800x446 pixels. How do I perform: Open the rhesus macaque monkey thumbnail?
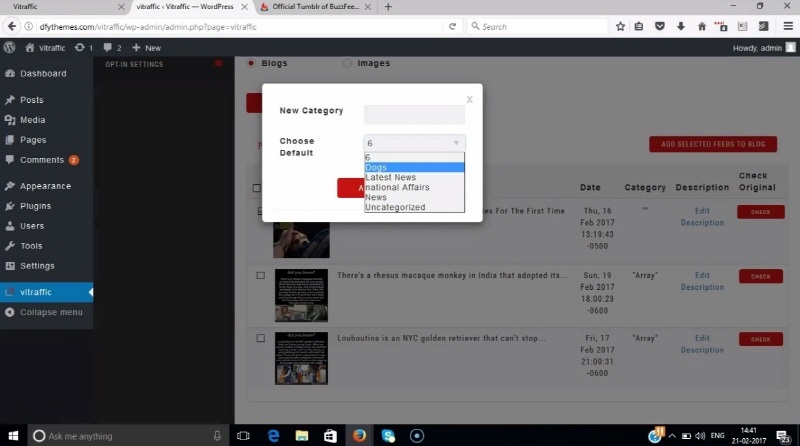[x=302, y=295]
